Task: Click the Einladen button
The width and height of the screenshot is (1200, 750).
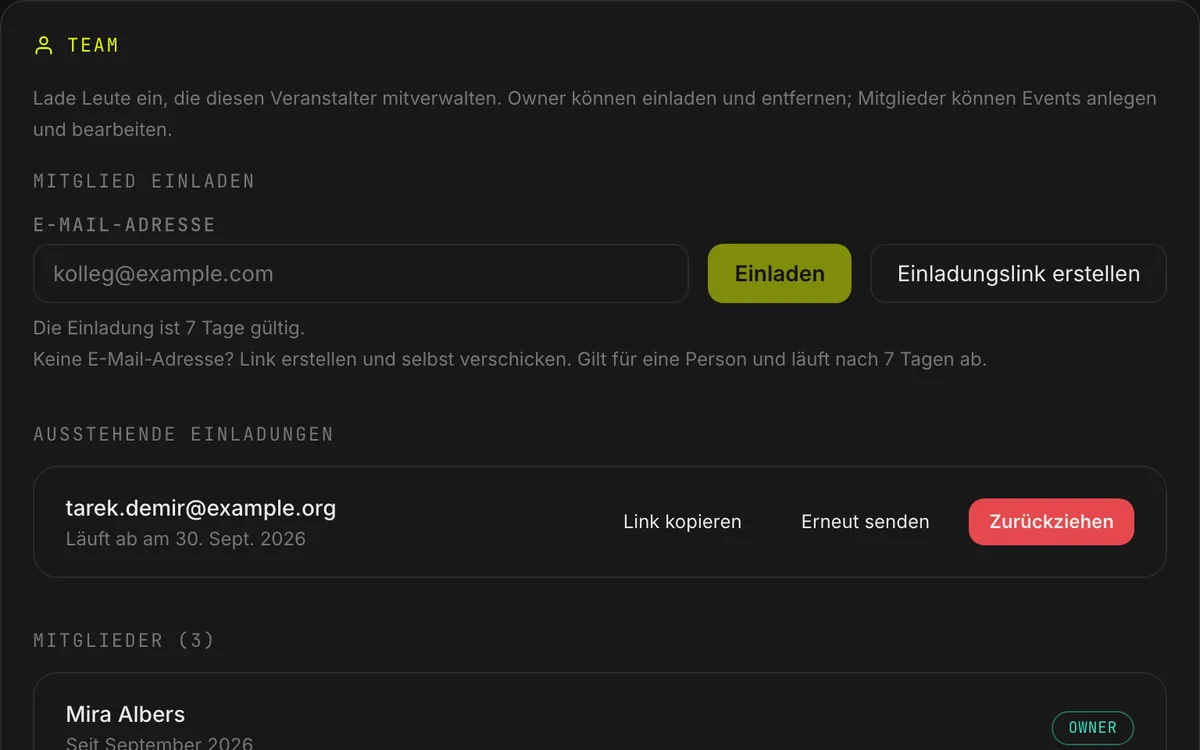Action: (780, 274)
